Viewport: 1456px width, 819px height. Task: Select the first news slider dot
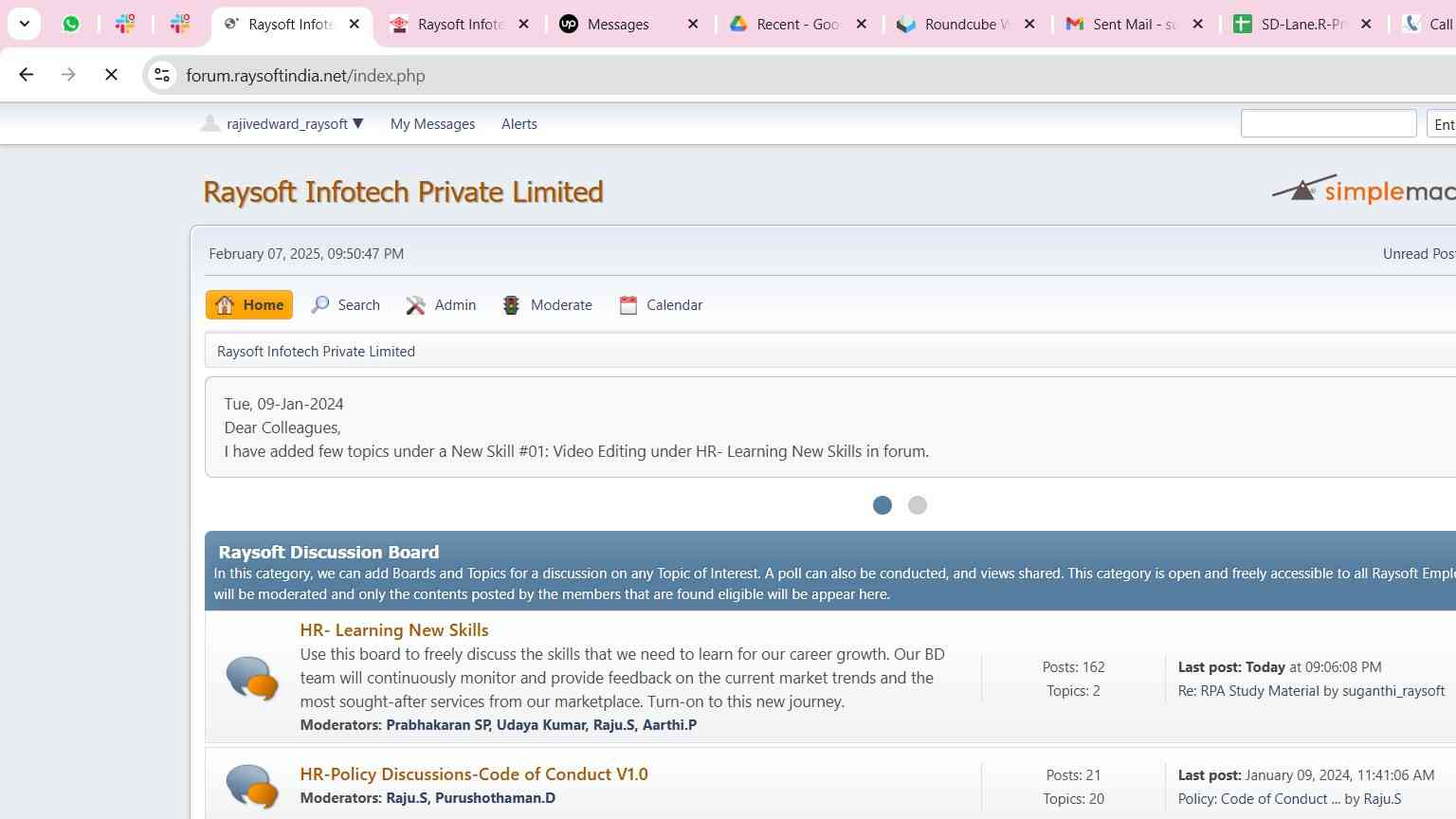pyautogui.click(x=882, y=505)
